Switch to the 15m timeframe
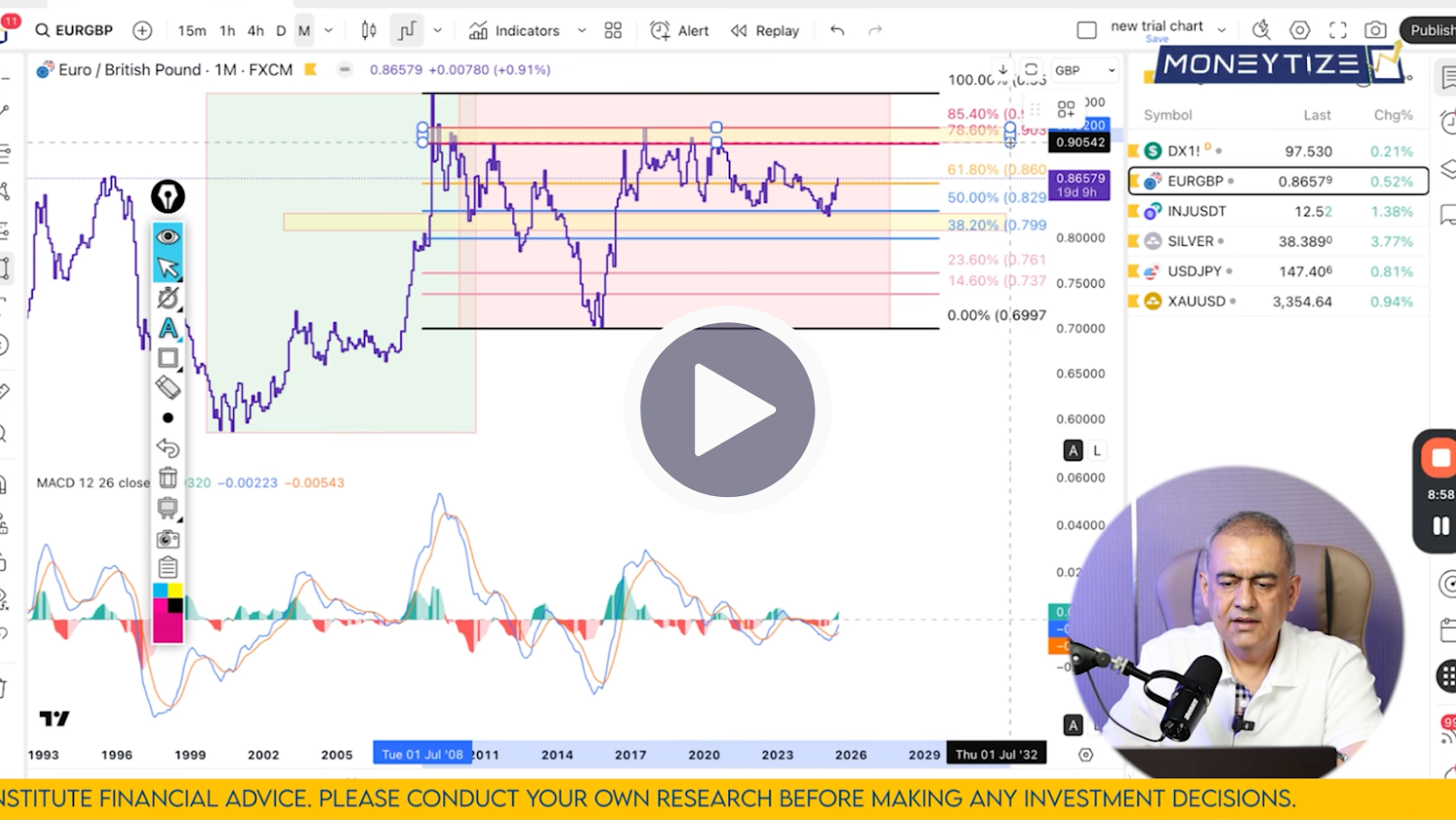The image size is (1456, 820). pos(191,30)
